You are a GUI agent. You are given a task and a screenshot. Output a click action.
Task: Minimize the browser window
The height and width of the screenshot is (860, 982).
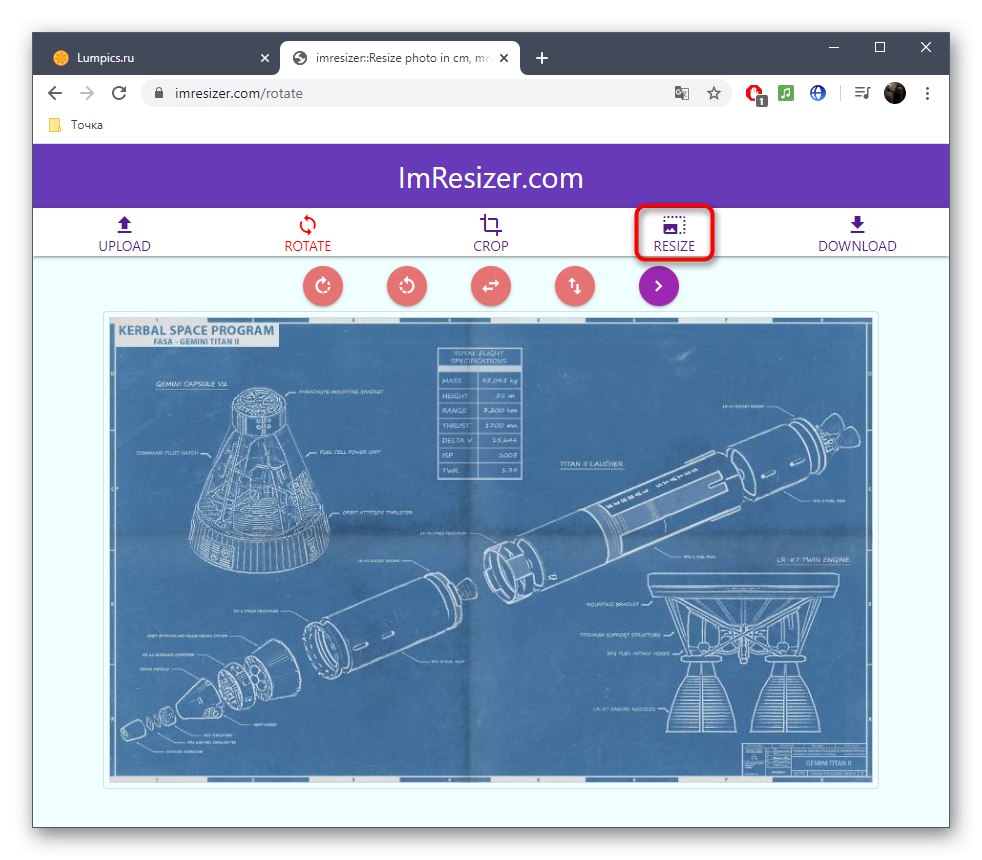[x=834, y=47]
